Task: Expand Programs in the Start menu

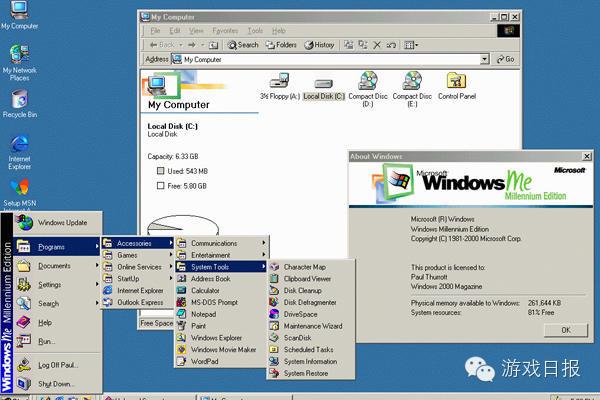Action: [58, 247]
